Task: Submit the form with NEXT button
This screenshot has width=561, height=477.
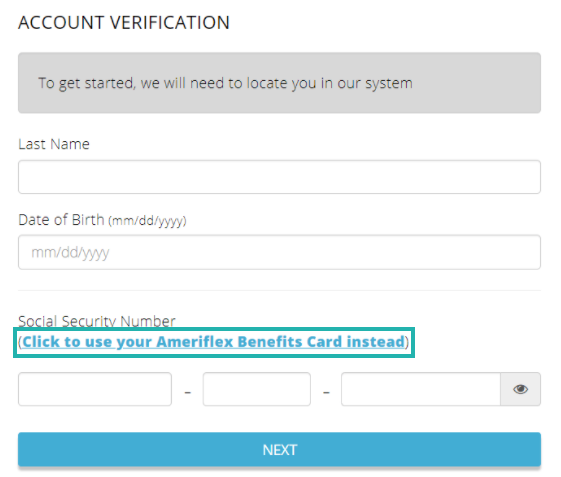Action: (279, 449)
